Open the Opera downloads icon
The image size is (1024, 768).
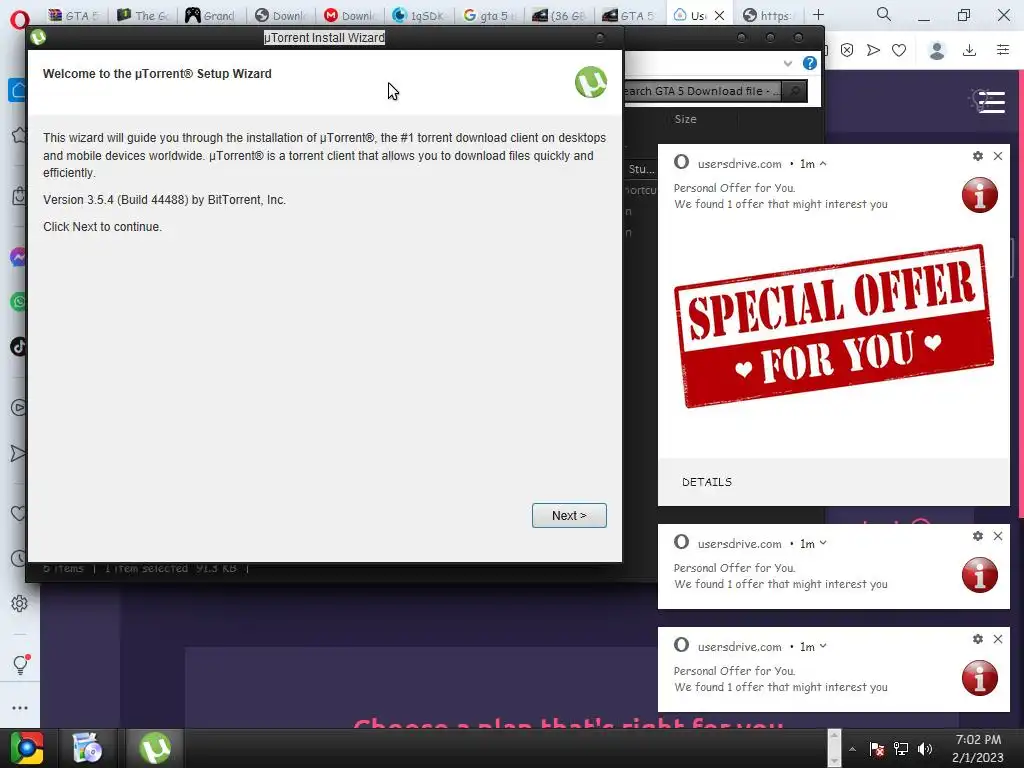pyautogui.click(x=969, y=50)
